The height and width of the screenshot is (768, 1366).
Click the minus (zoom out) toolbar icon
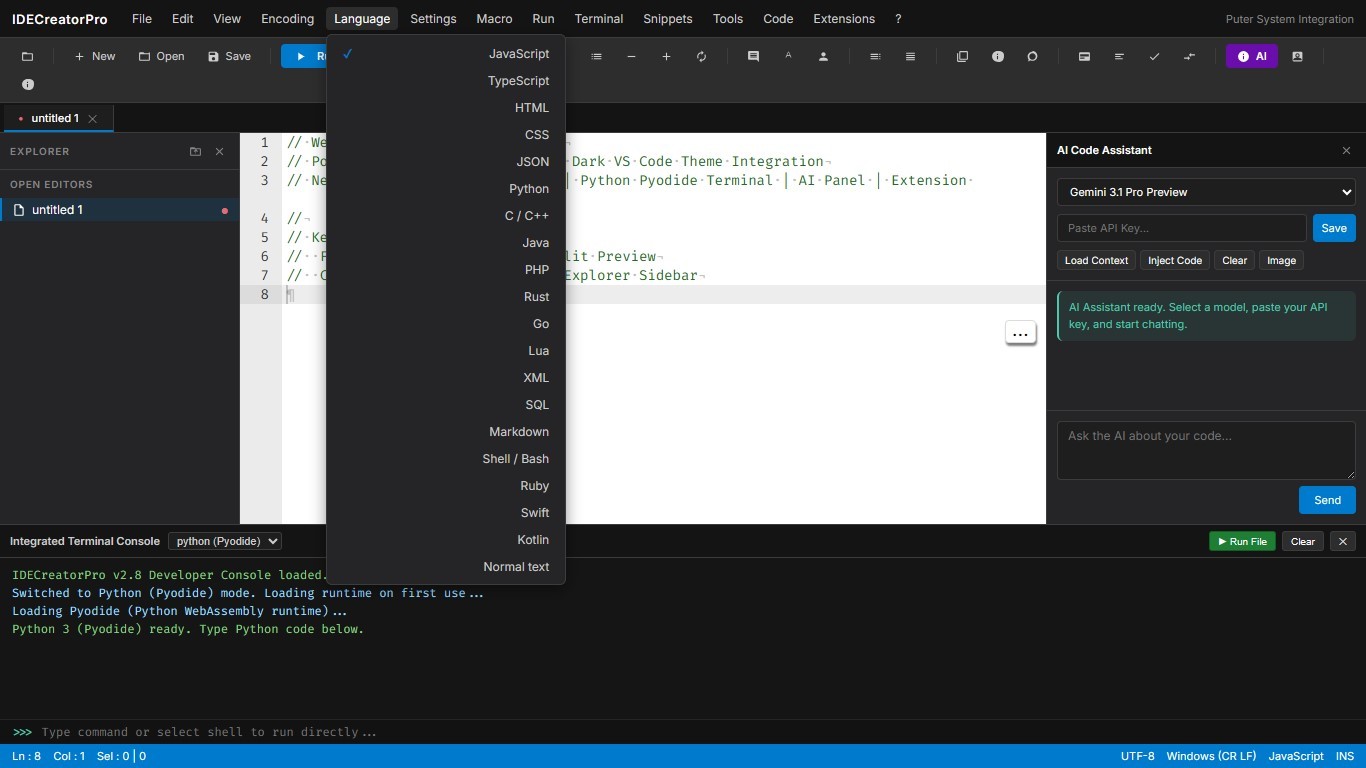click(x=631, y=57)
